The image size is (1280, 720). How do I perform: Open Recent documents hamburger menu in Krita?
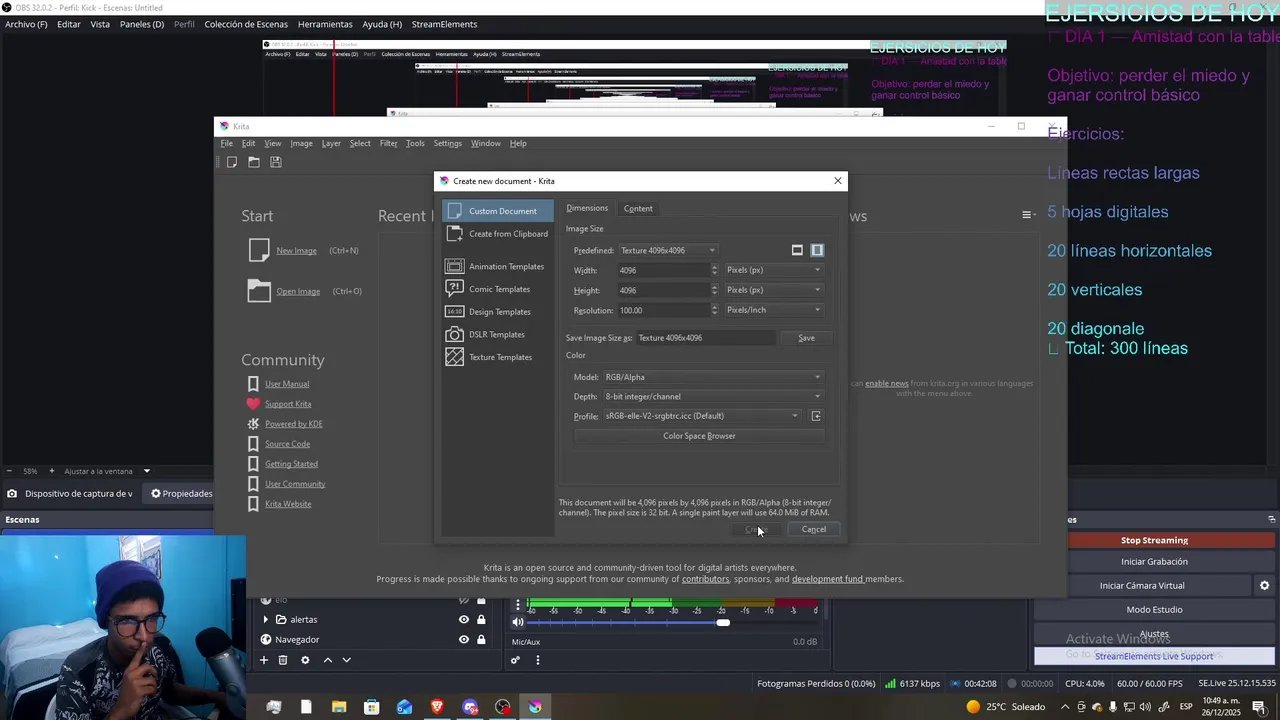[x=1026, y=215]
